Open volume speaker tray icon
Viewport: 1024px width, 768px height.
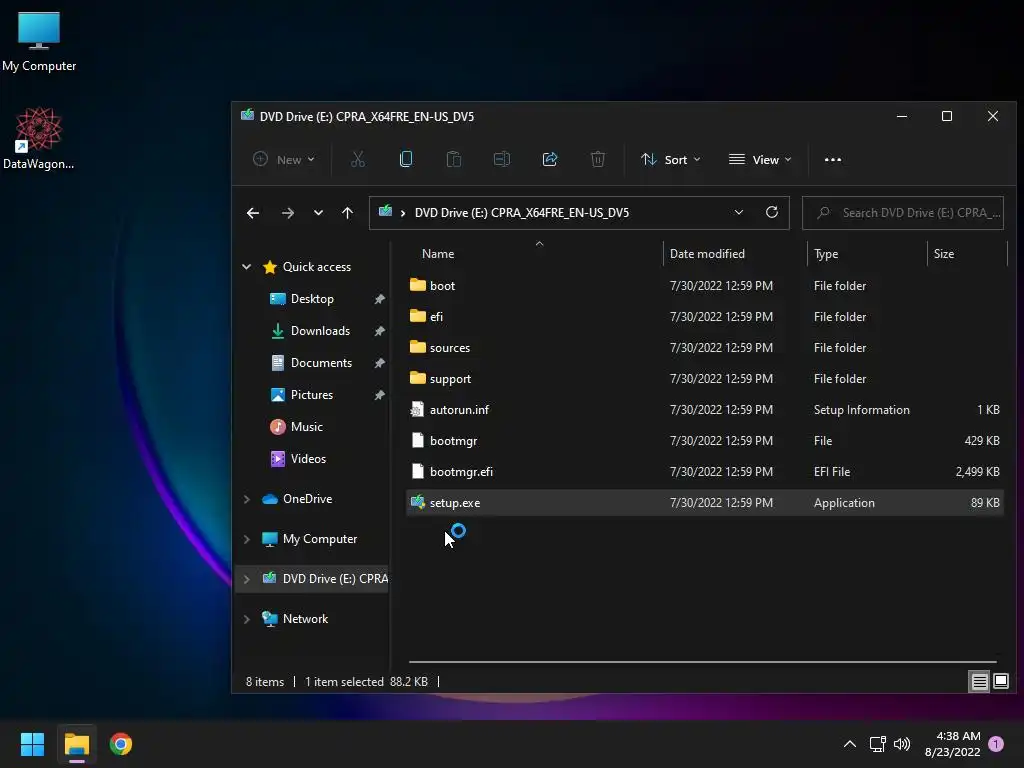pos(902,744)
